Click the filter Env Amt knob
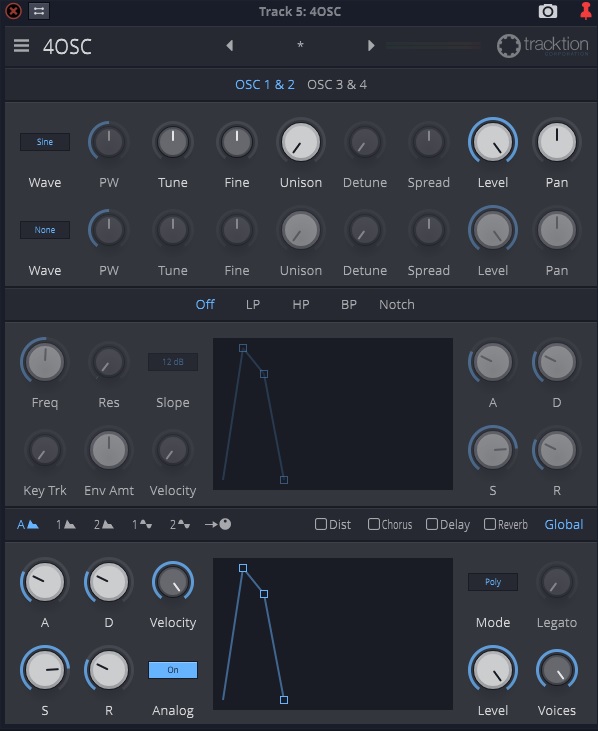The image size is (598, 731). tap(109, 450)
